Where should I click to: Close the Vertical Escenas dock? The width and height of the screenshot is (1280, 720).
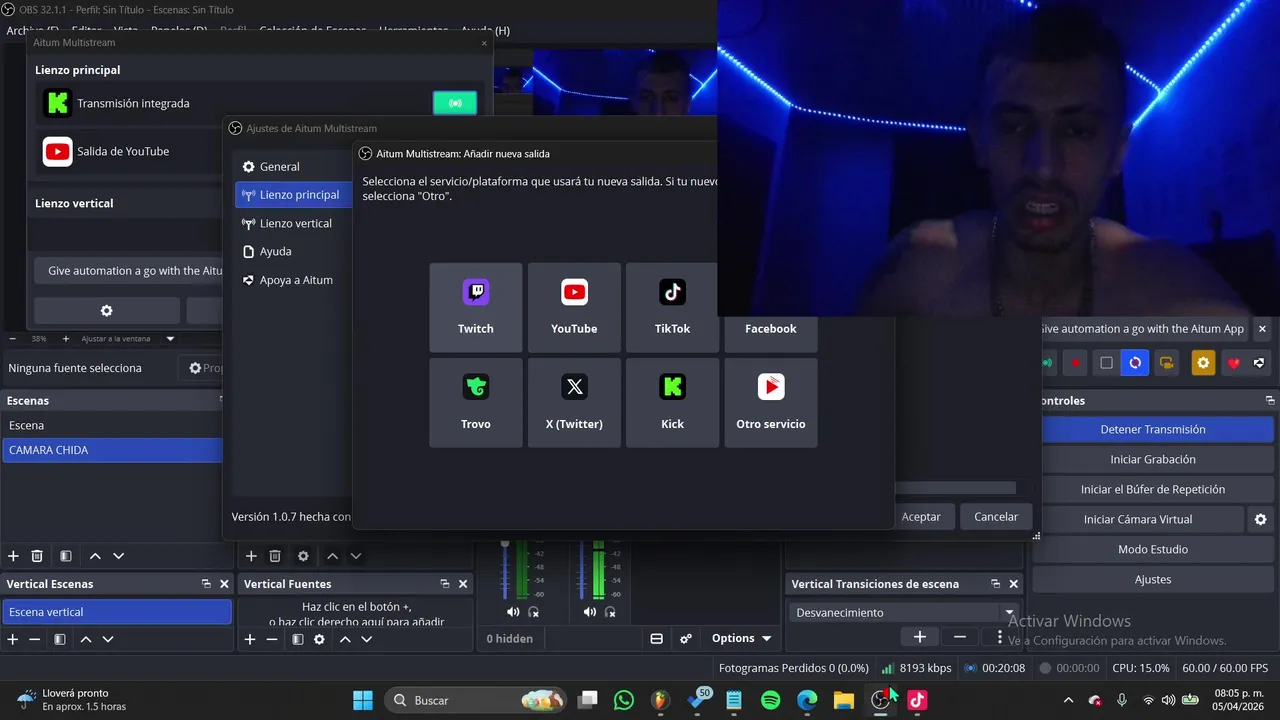[224, 584]
